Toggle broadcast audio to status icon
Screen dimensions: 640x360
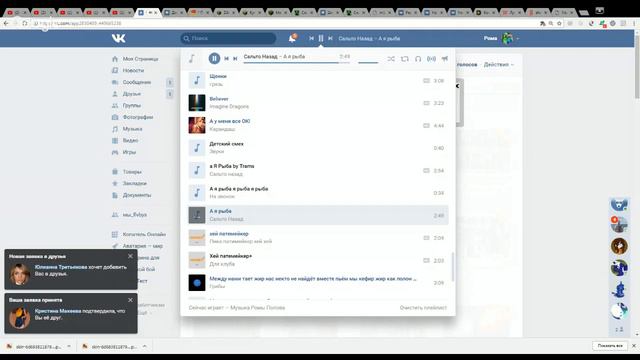431,59
